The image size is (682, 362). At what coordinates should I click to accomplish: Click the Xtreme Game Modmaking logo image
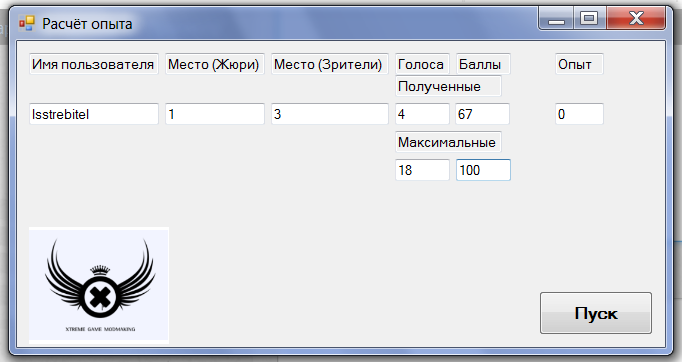[99, 285]
